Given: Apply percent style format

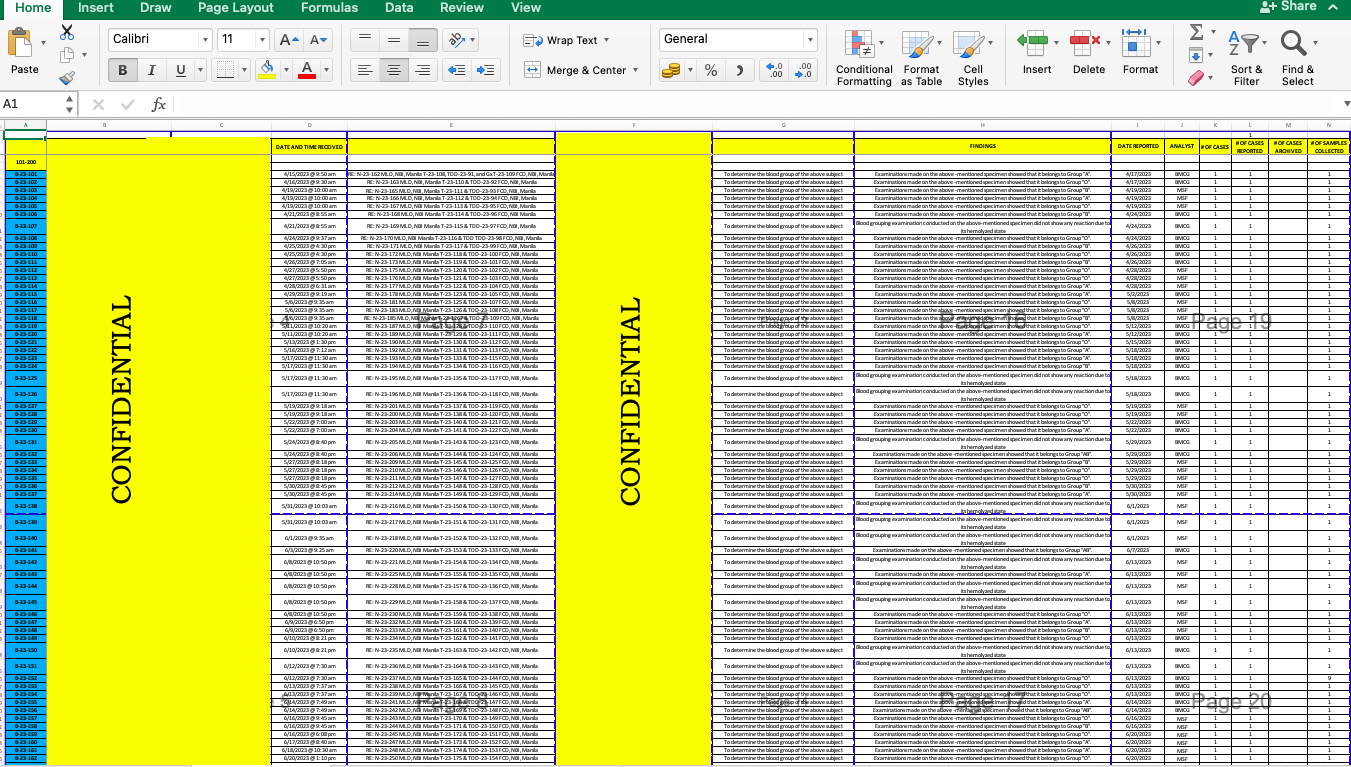Looking at the screenshot, I should (x=711, y=70).
